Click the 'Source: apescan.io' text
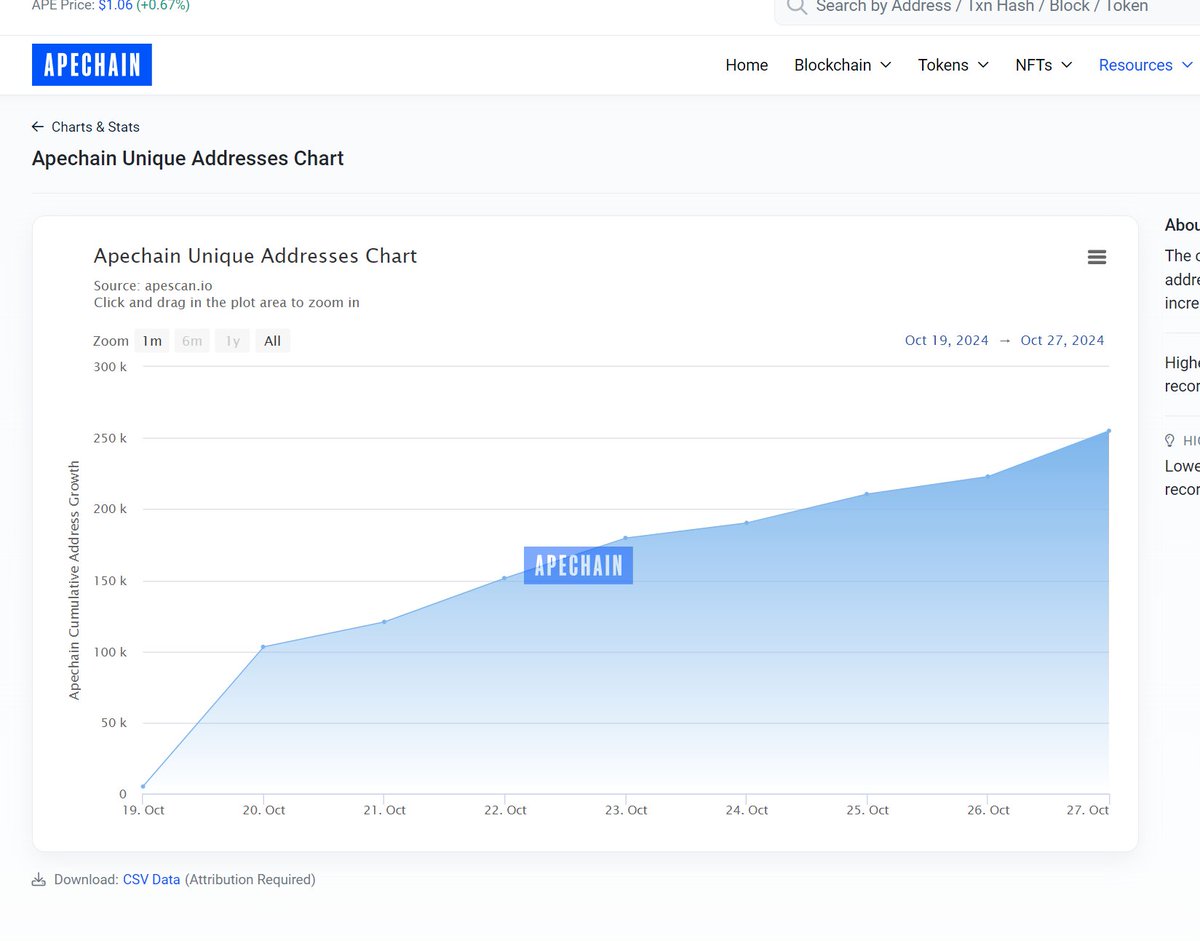This screenshot has height=941, width=1200. tap(153, 286)
